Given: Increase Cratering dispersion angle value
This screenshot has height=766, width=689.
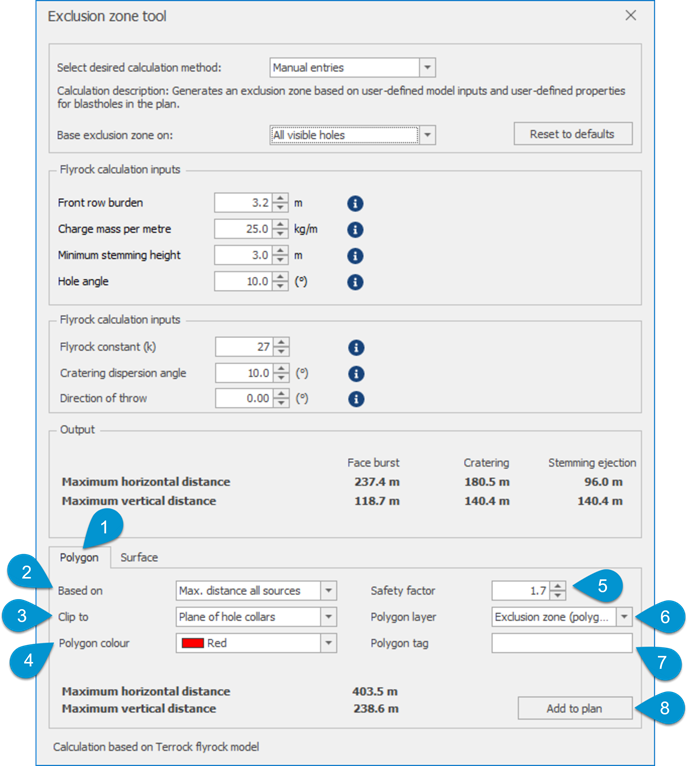Looking at the screenshot, I should [281, 369].
